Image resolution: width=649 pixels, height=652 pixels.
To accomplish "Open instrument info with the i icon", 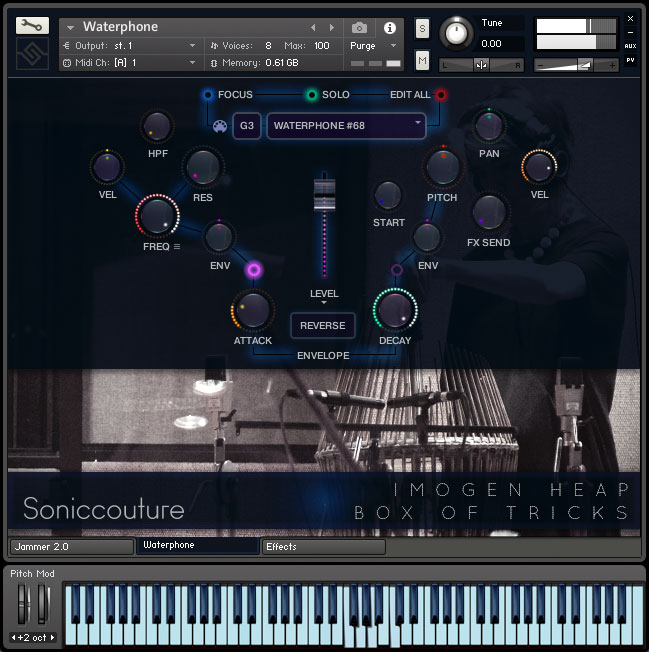I will 390,28.
